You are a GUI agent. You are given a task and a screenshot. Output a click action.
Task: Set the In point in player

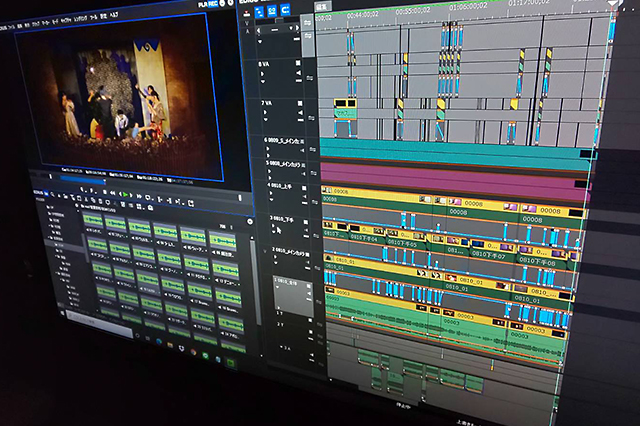(82, 190)
